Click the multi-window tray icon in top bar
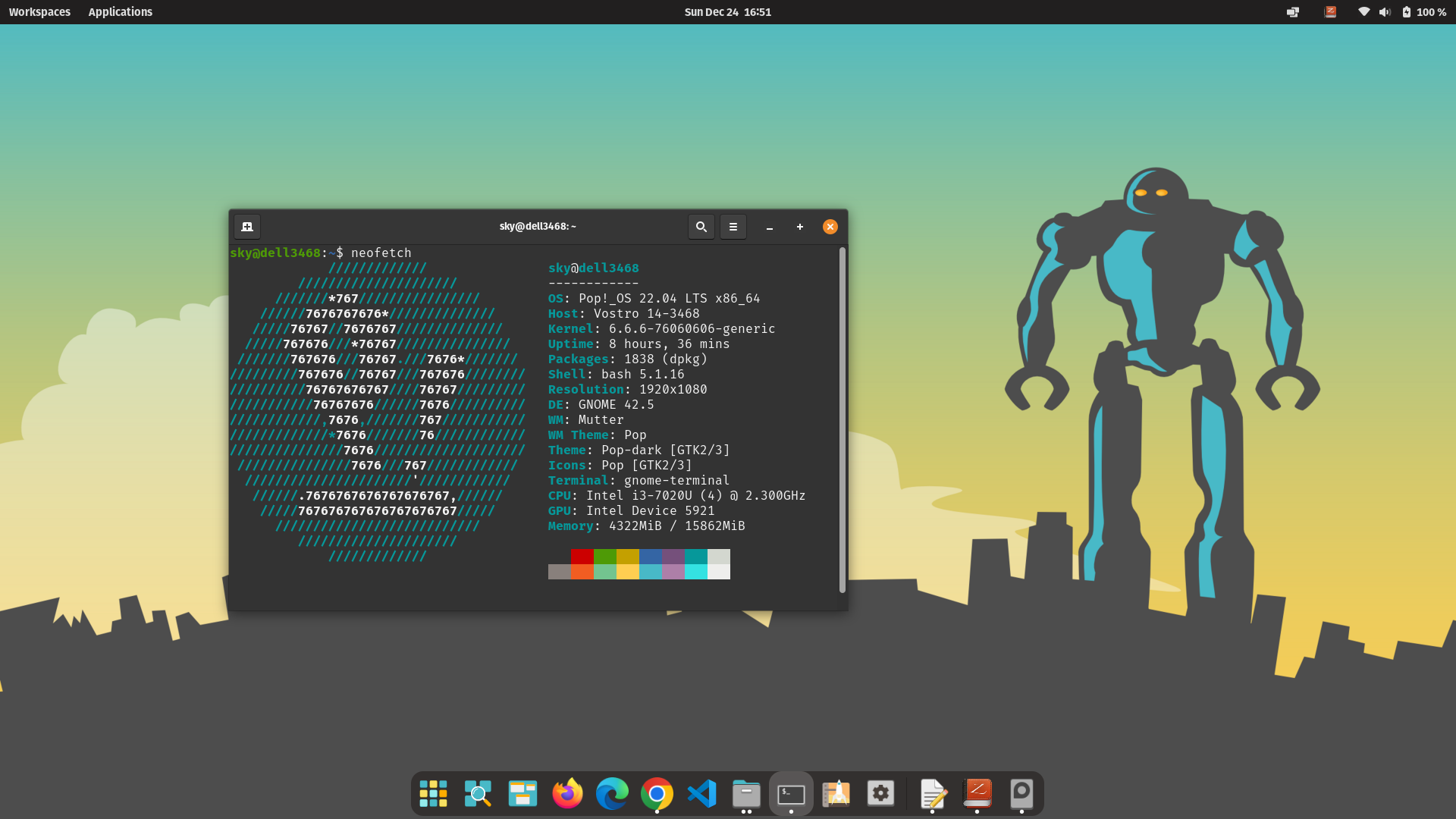1456x819 pixels. click(x=1293, y=12)
